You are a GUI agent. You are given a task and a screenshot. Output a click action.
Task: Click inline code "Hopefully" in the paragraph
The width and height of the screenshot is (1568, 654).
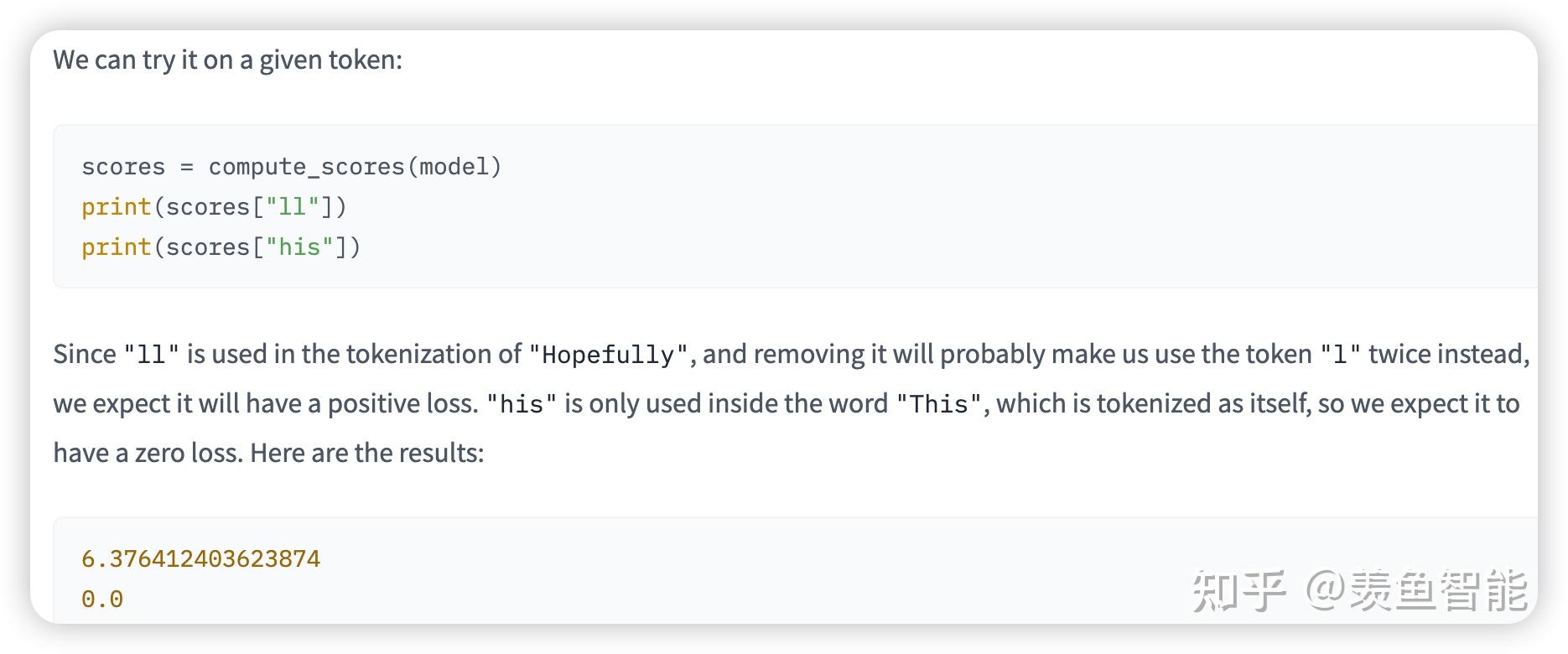pyautogui.click(x=608, y=355)
